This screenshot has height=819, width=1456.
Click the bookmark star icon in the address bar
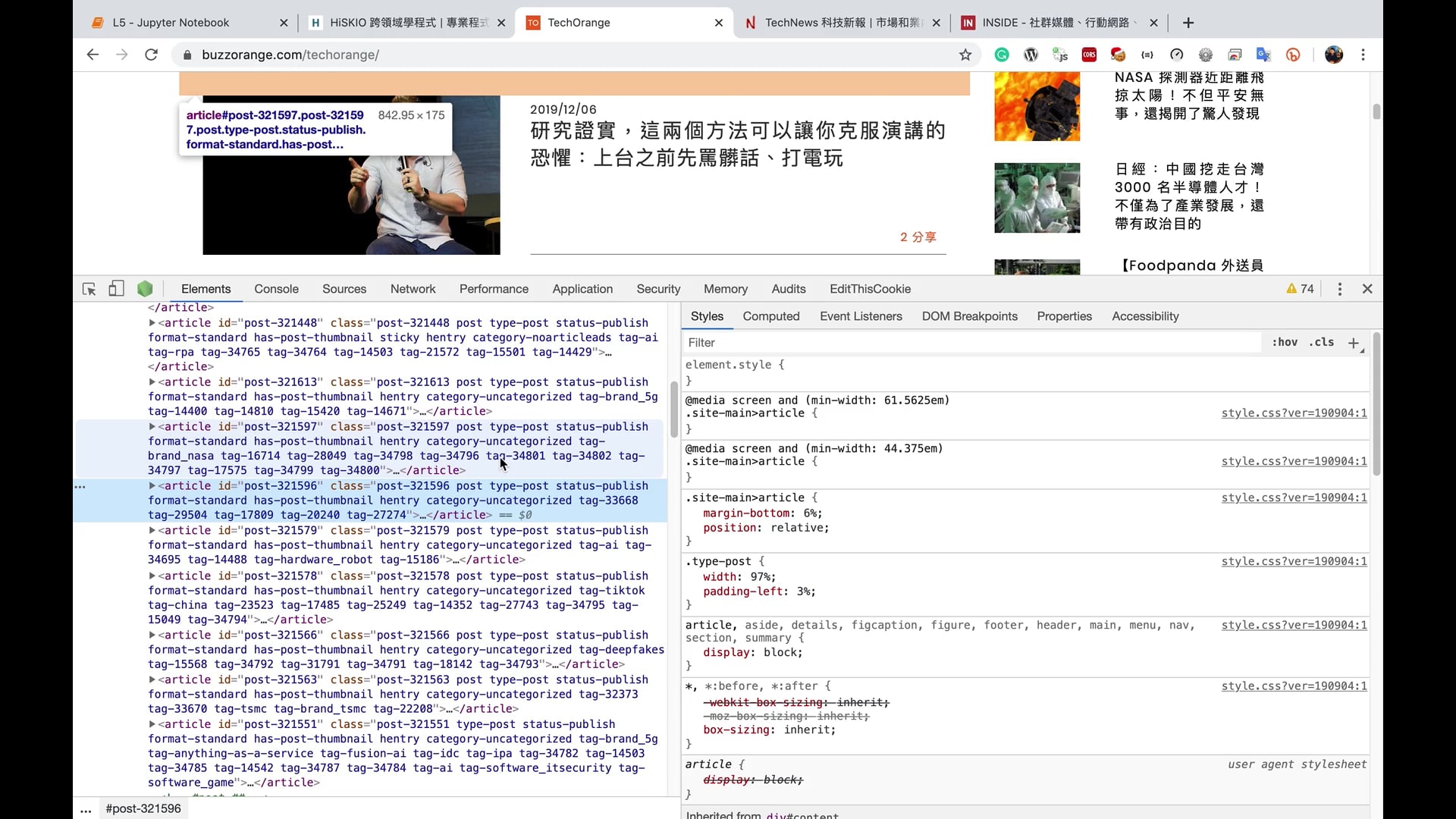[x=965, y=55]
